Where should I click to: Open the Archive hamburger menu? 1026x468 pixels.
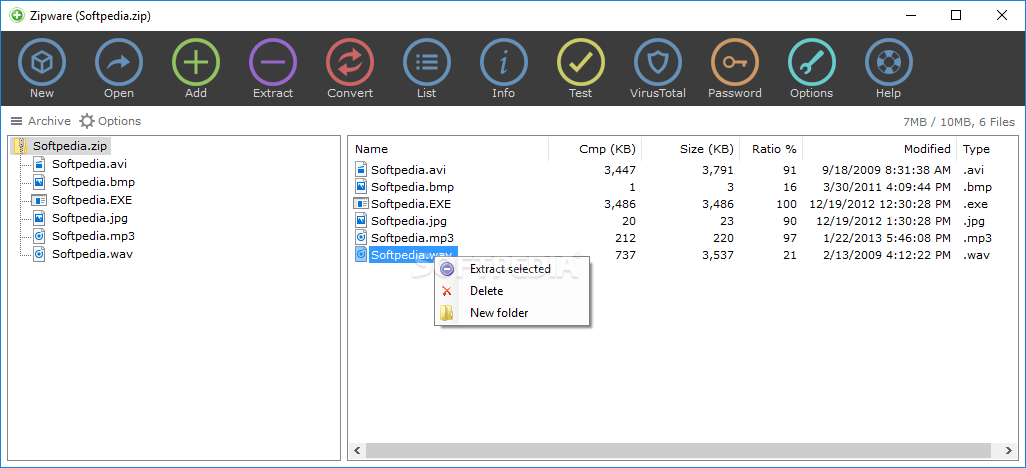tap(41, 121)
